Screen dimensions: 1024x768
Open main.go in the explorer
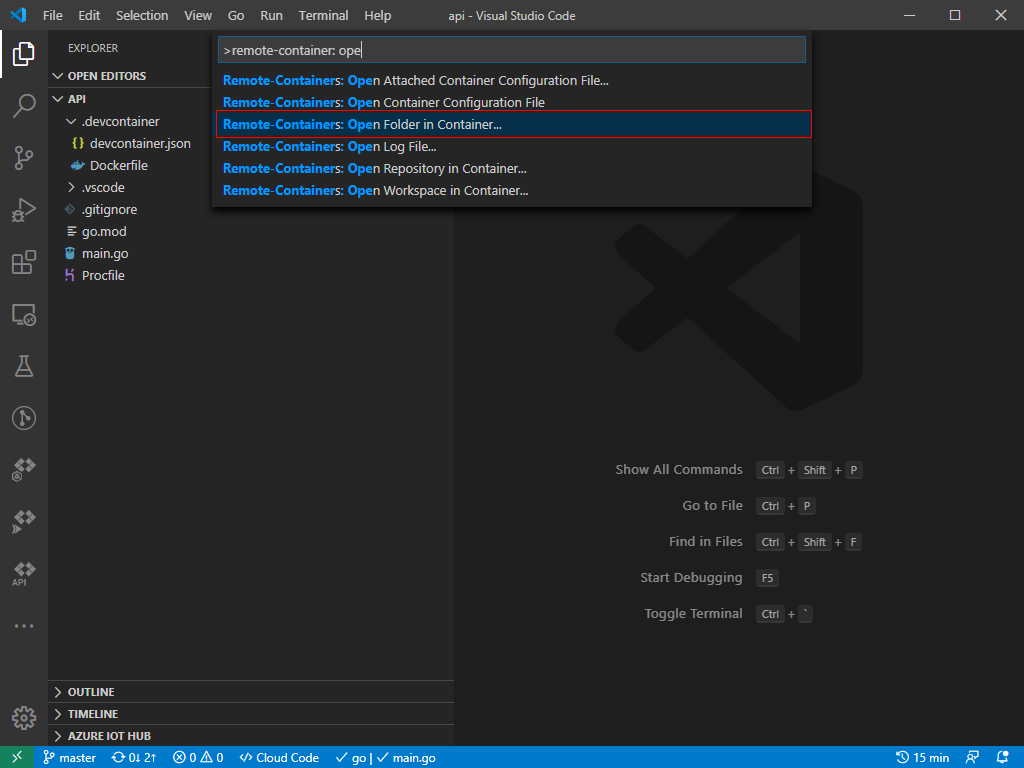pyautogui.click(x=105, y=253)
